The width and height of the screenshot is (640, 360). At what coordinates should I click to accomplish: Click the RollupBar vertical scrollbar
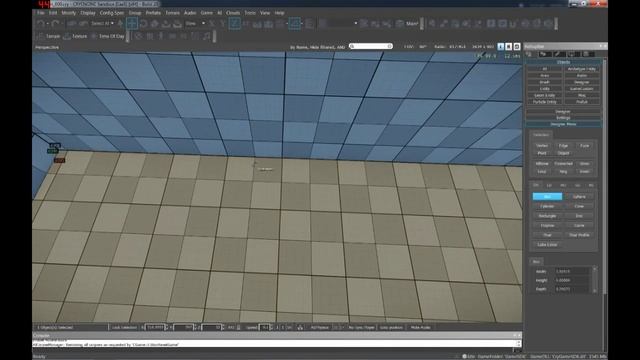pos(605,176)
